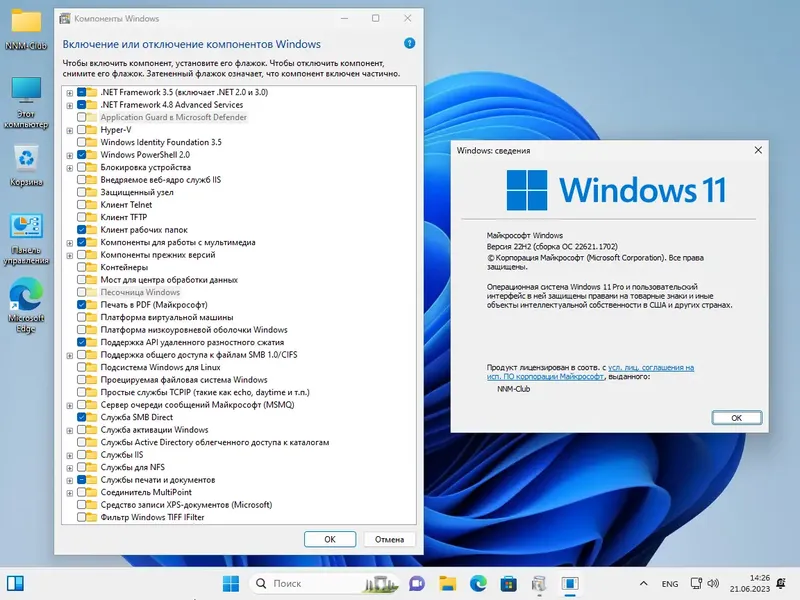Click Отмена in Windows Features dialog
This screenshot has width=800, height=600.
point(389,539)
